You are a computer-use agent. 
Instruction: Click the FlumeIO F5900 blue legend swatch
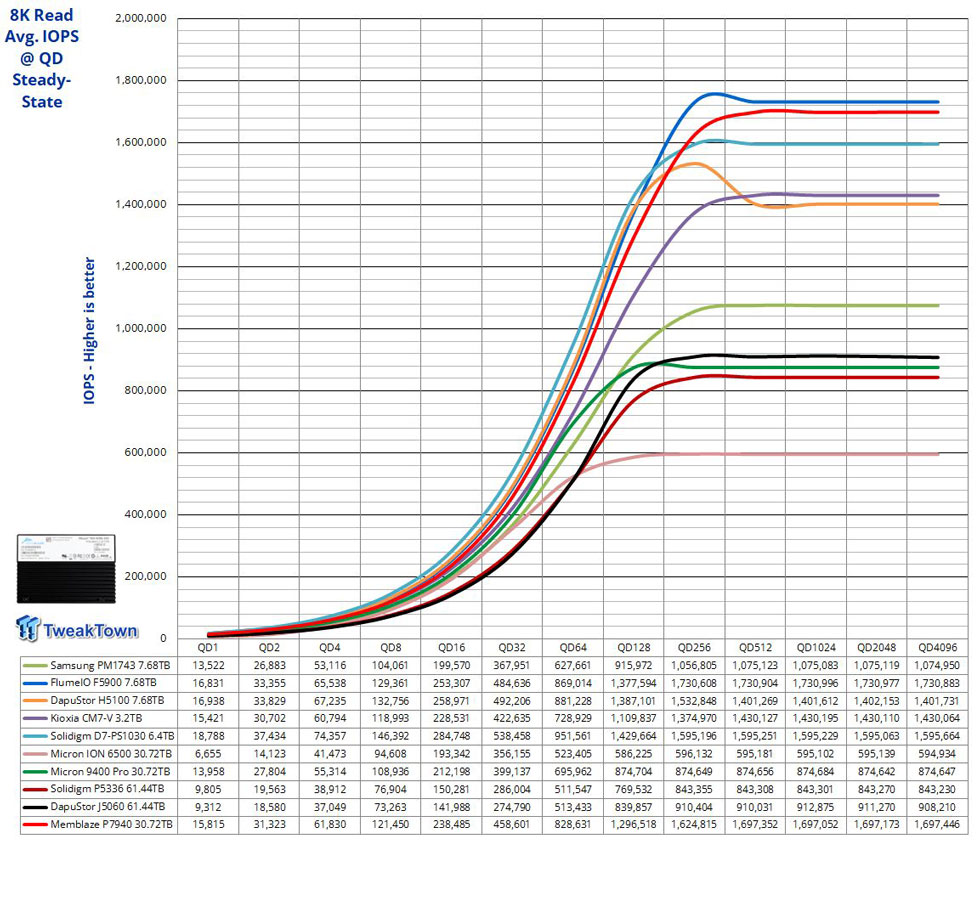[35, 684]
